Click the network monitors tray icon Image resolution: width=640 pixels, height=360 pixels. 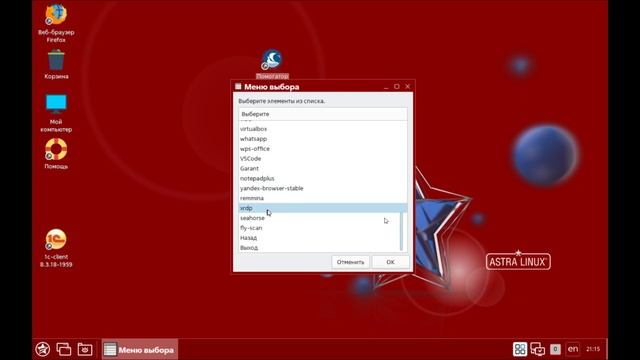538,349
